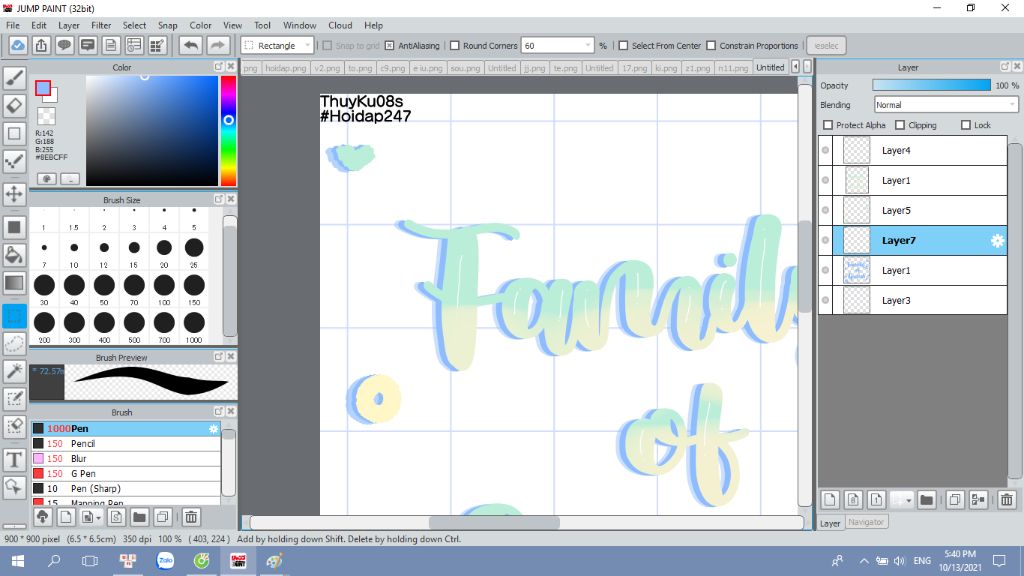1024x576 pixels.
Task: Undock the Brush Size panel
Action: tap(219, 199)
